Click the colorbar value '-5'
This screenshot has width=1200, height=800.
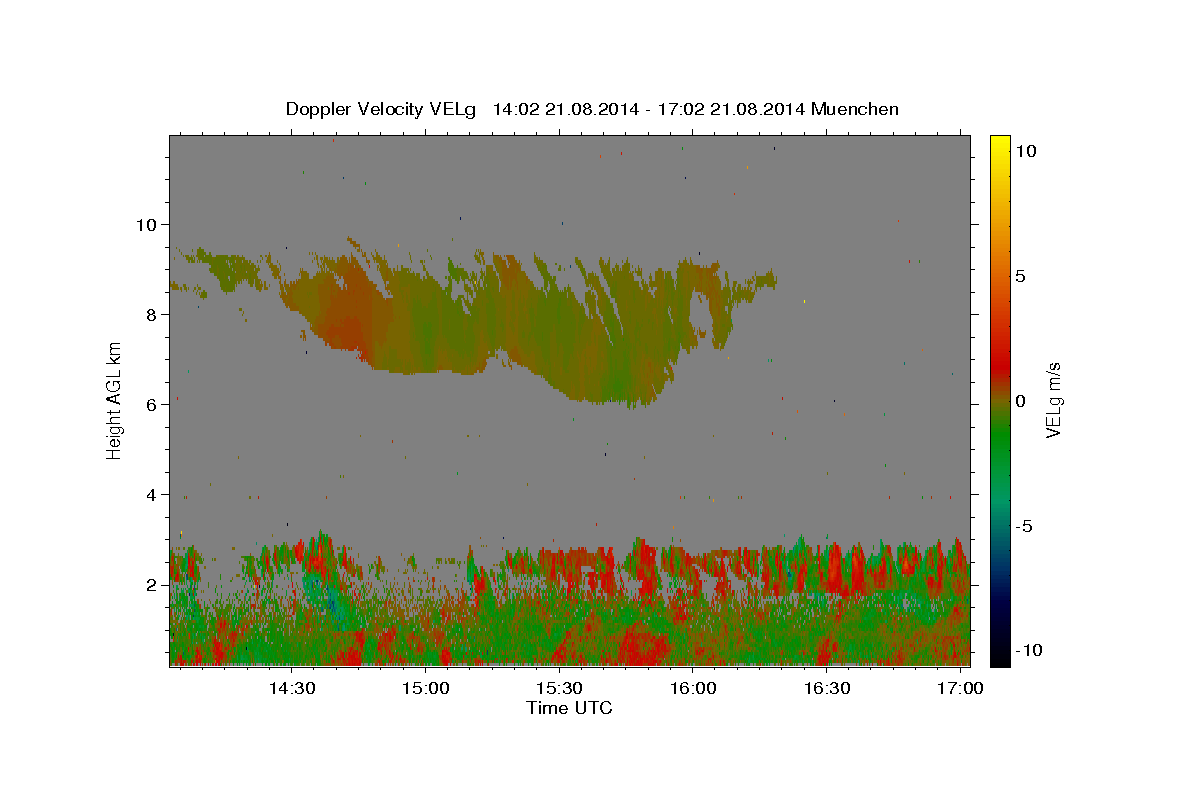coord(1024,526)
